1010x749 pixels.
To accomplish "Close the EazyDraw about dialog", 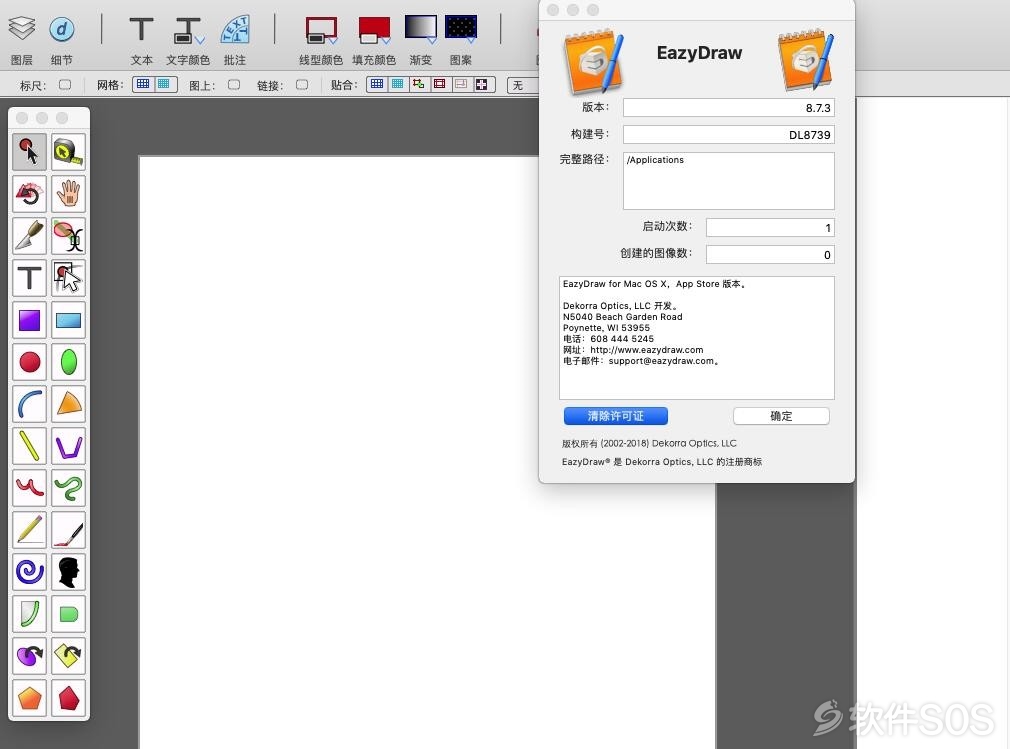I will pos(553,10).
